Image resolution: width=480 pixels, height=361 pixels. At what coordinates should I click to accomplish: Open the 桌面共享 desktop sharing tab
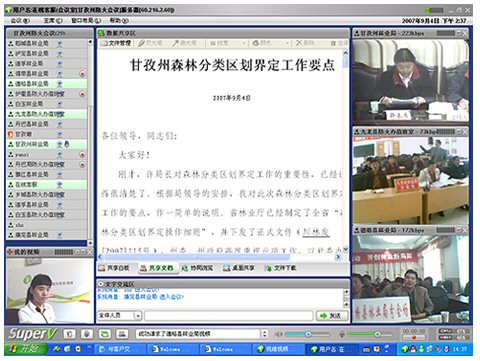[x=239, y=268]
